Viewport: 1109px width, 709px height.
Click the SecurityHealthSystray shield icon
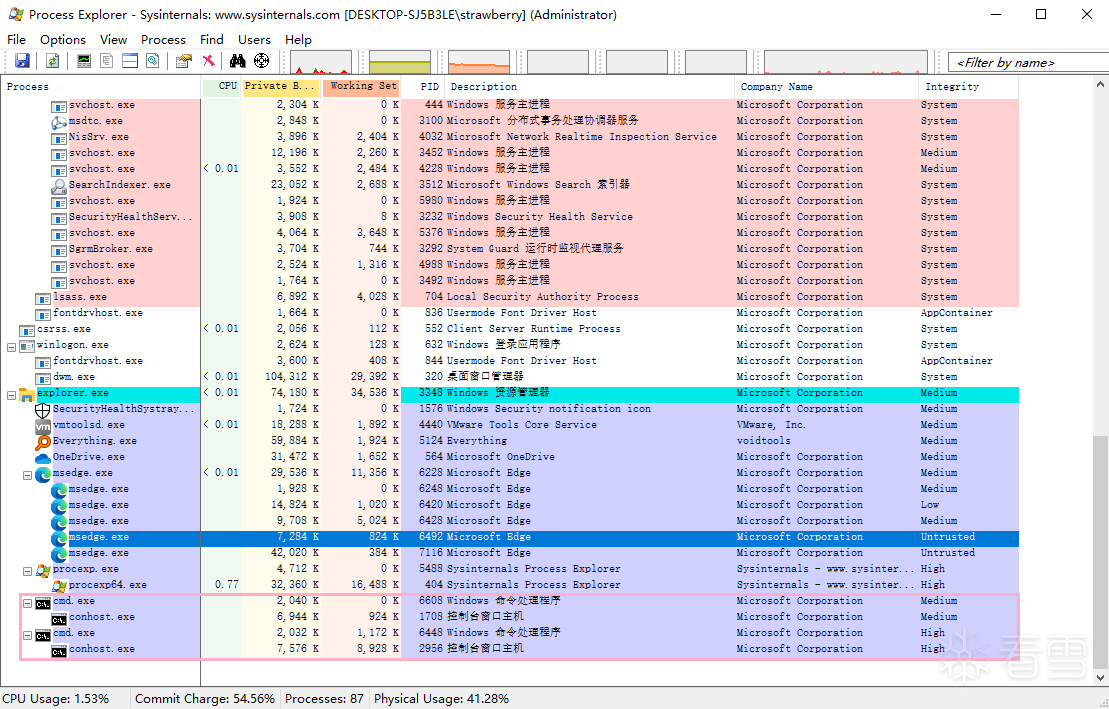point(42,410)
